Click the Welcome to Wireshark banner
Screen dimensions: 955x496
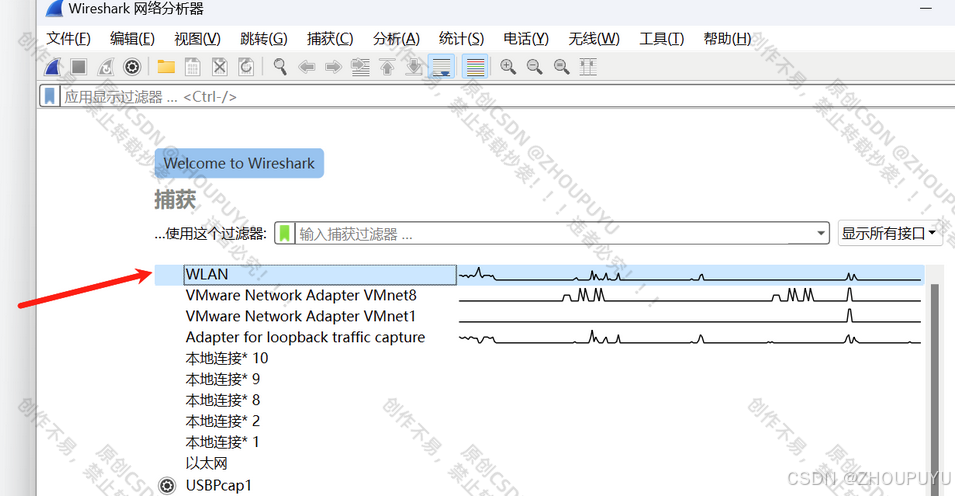coord(239,163)
